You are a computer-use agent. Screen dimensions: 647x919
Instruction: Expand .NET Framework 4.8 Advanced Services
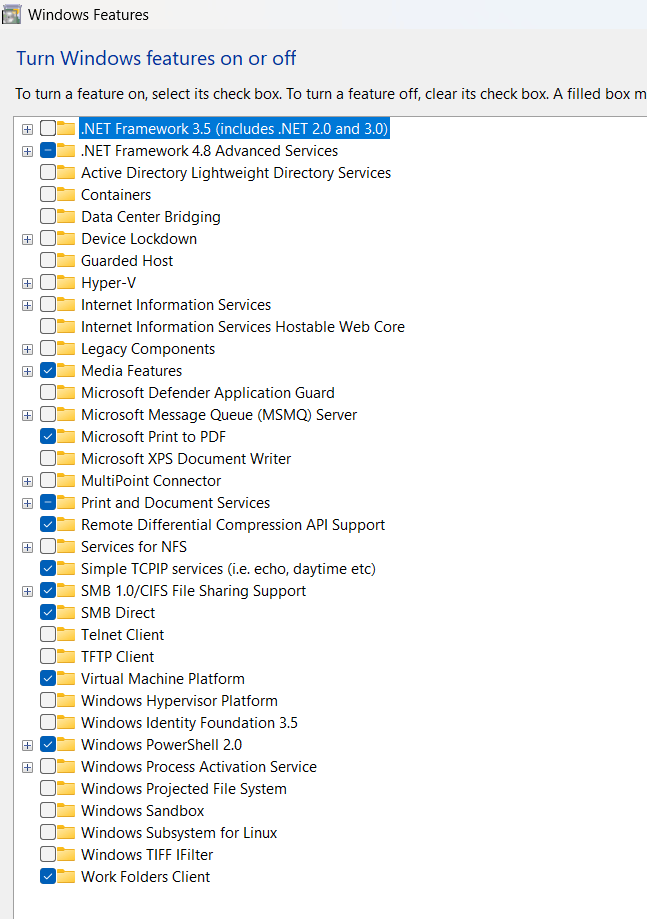27,151
